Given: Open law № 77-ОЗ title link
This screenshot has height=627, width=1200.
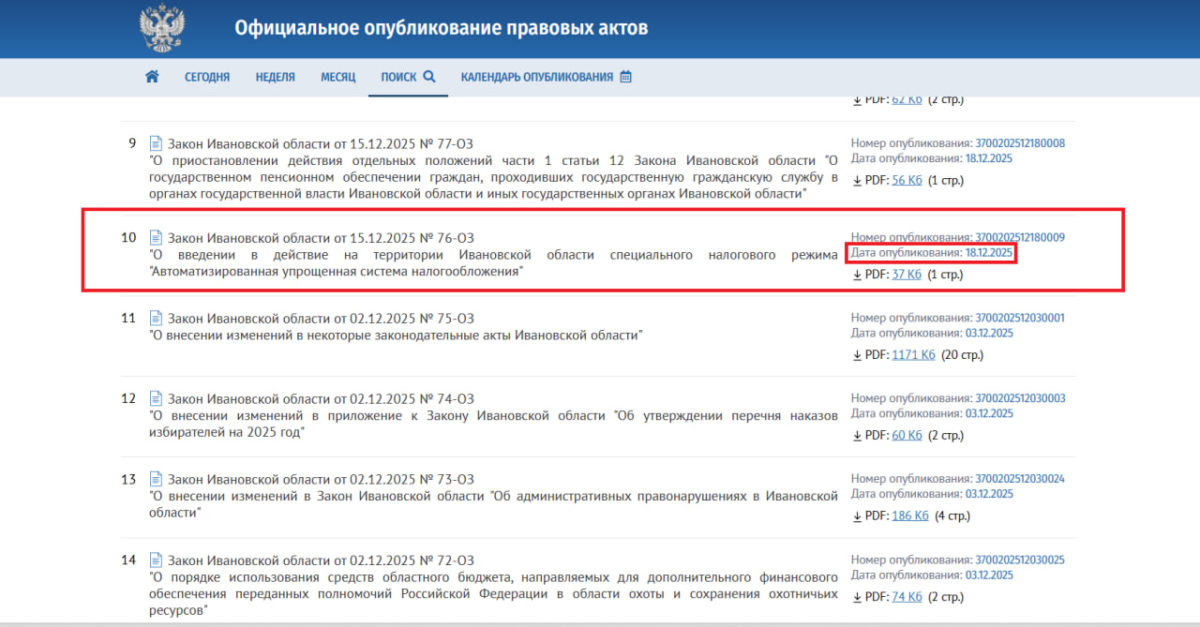Looking at the screenshot, I should coord(321,143).
